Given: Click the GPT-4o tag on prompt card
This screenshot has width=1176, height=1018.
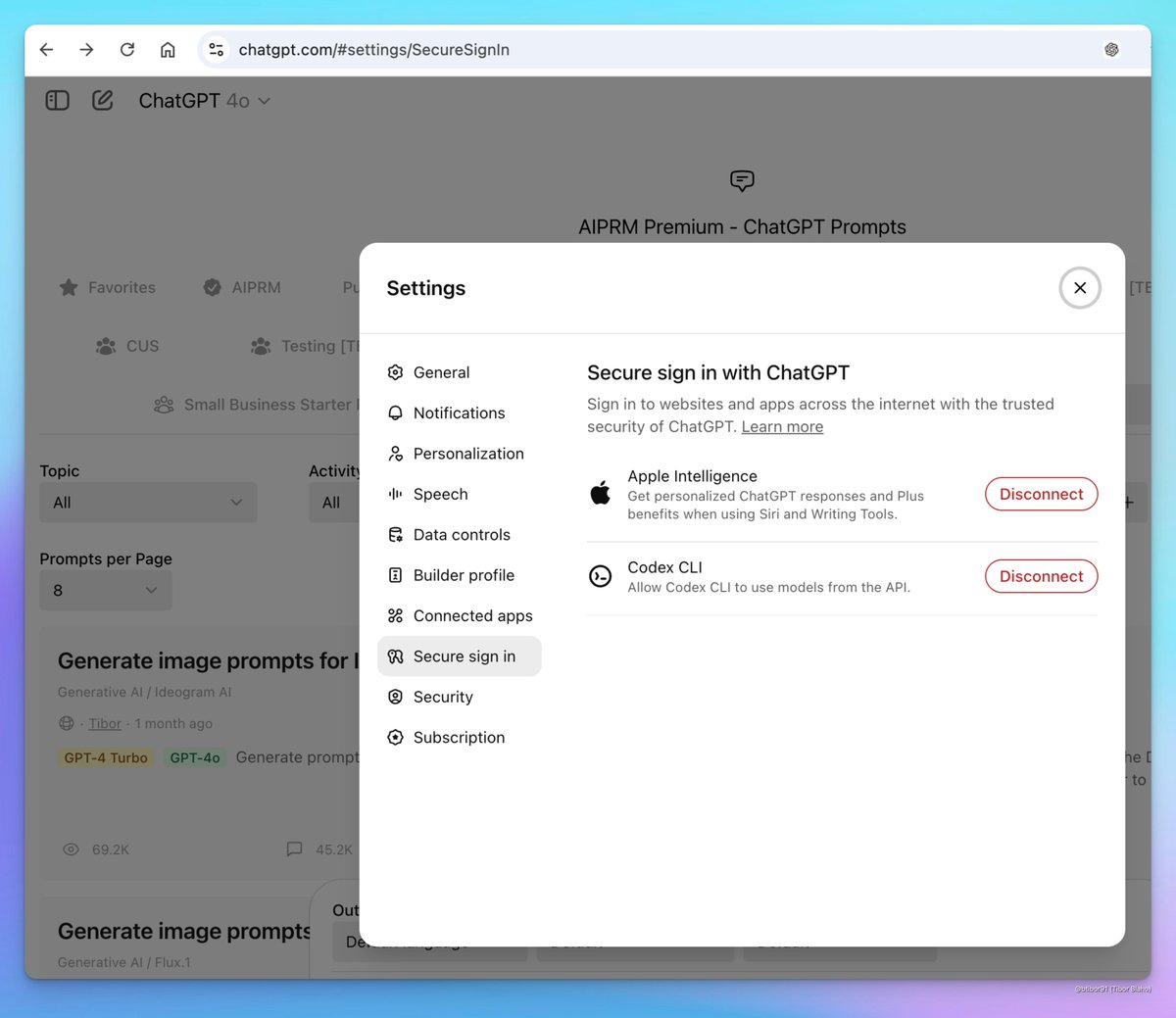Looking at the screenshot, I should (195, 758).
